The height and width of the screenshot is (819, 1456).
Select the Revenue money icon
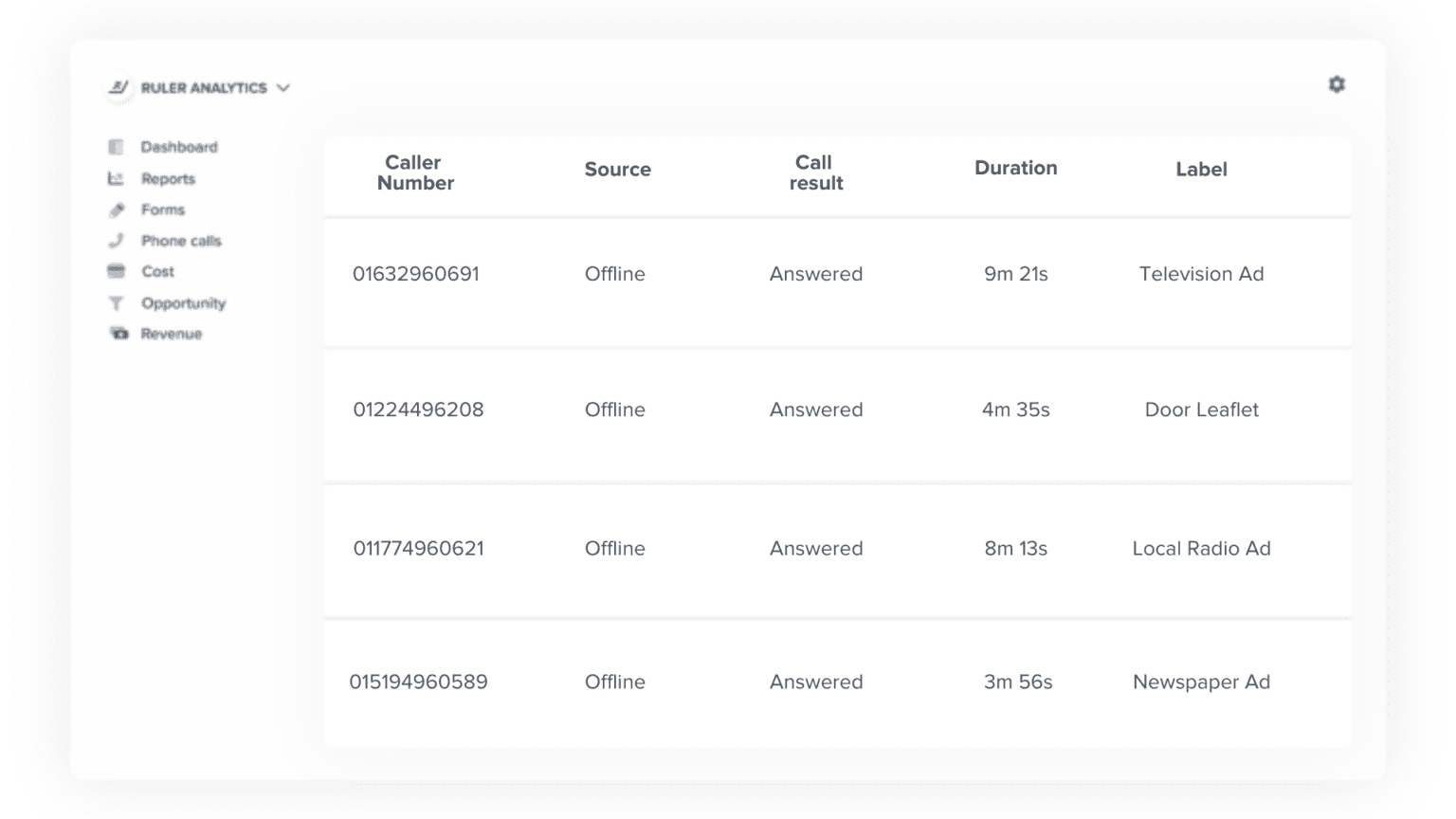[116, 334]
